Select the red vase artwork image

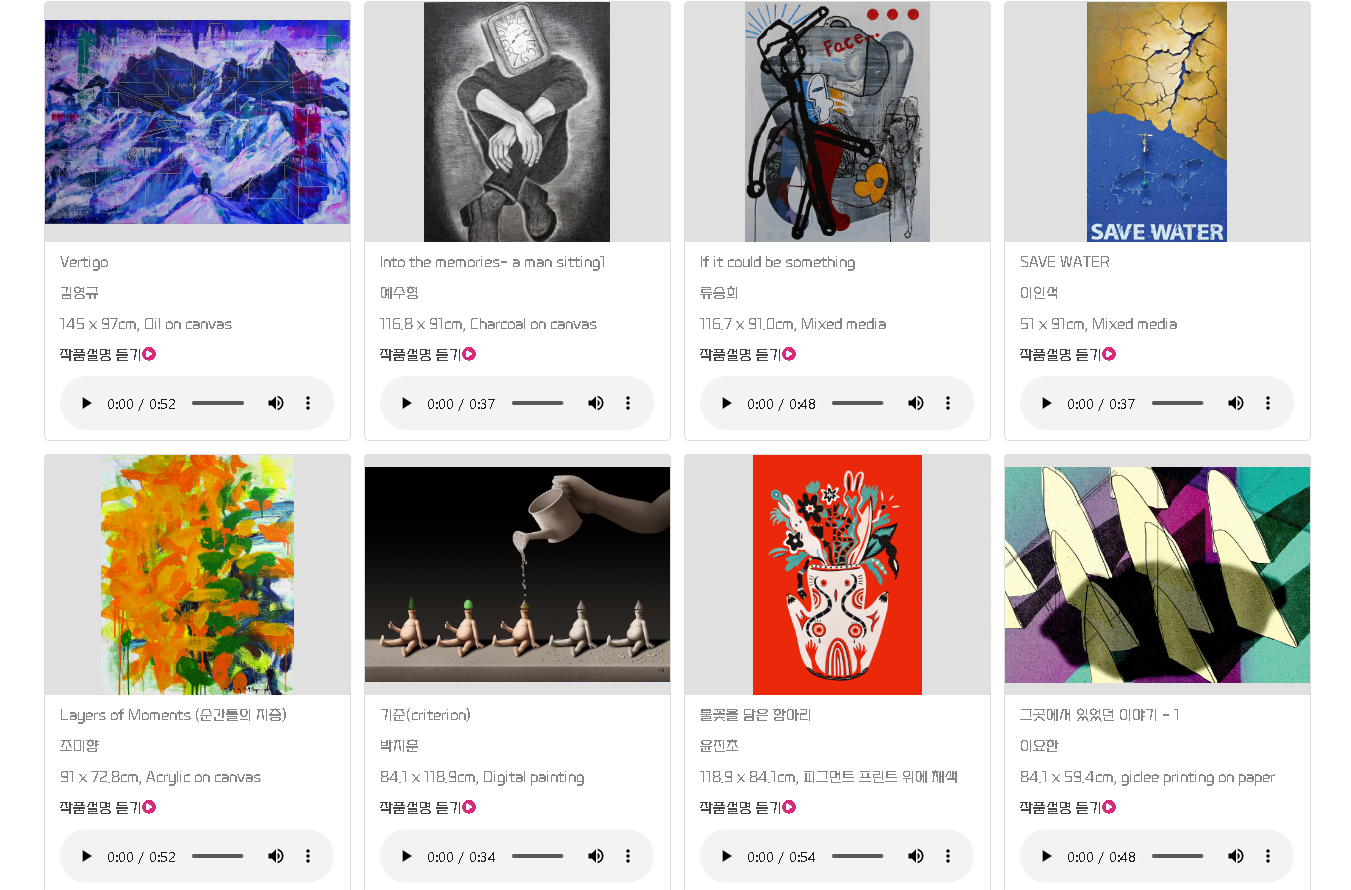837,575
